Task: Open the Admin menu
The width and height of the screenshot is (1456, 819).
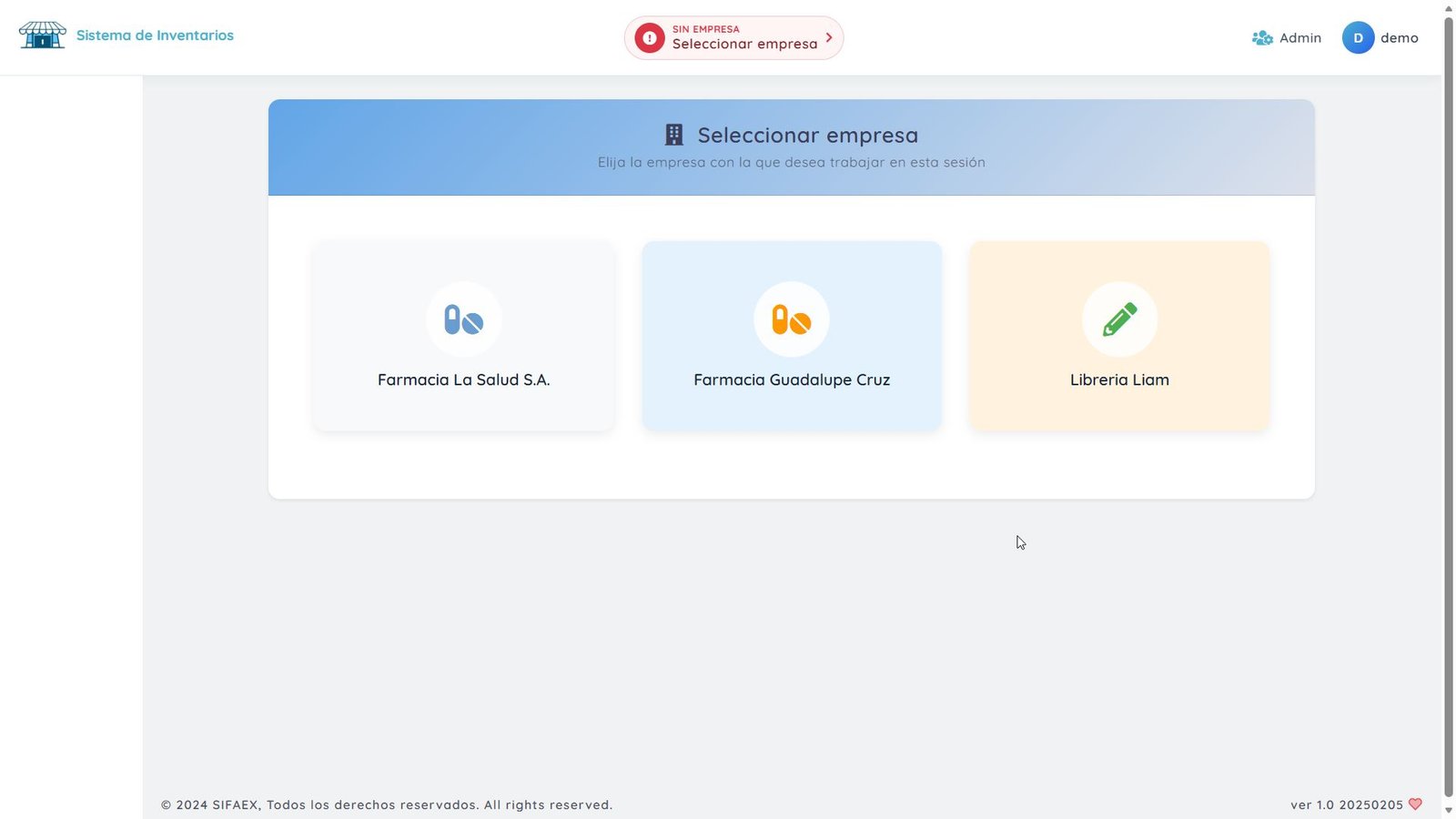Action: [1287, 38]
